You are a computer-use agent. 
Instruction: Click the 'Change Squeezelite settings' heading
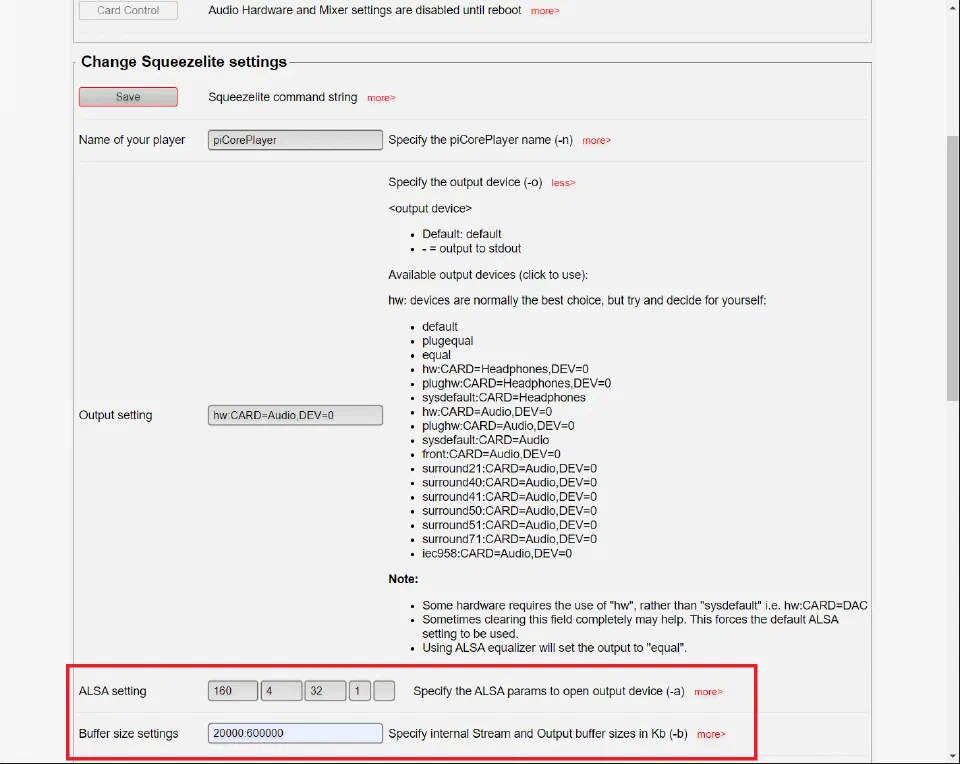click(x=184, y=62)
